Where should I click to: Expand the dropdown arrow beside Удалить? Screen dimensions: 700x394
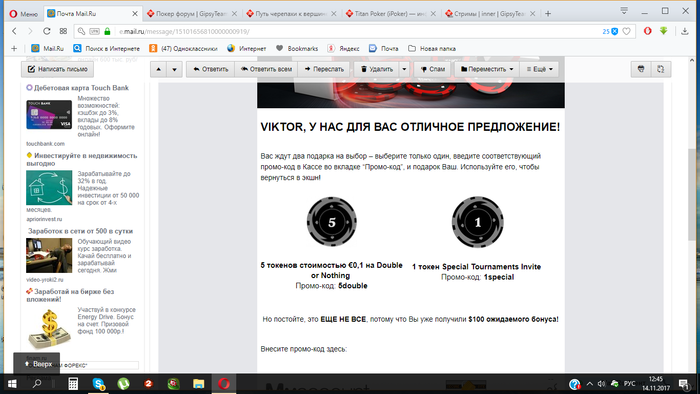tap(404, 69)
